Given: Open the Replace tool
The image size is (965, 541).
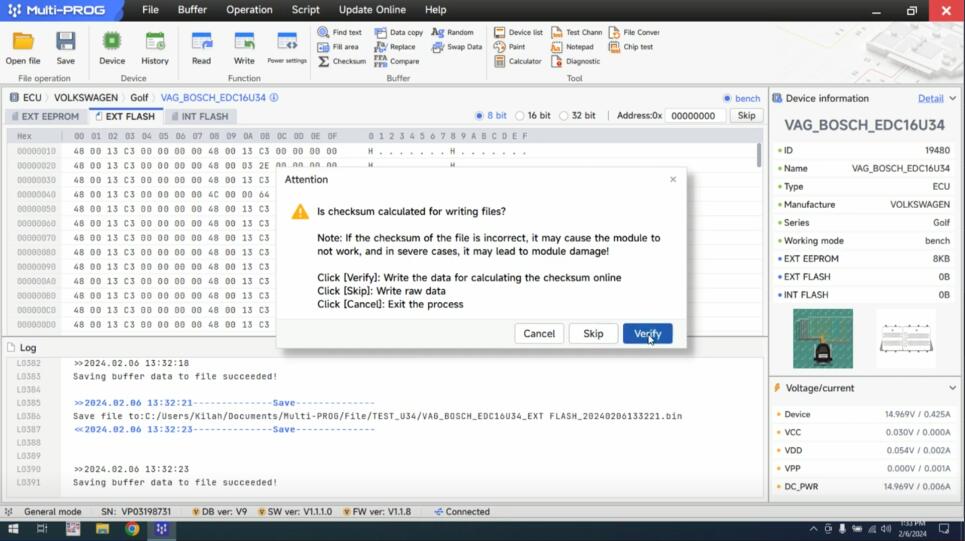Looking at the screenshot, I should [x=395, y=47].
